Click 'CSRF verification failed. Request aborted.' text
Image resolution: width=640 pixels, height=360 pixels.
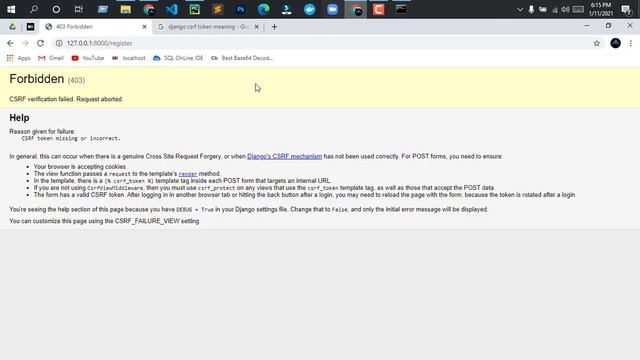click(x=66, y=99)
